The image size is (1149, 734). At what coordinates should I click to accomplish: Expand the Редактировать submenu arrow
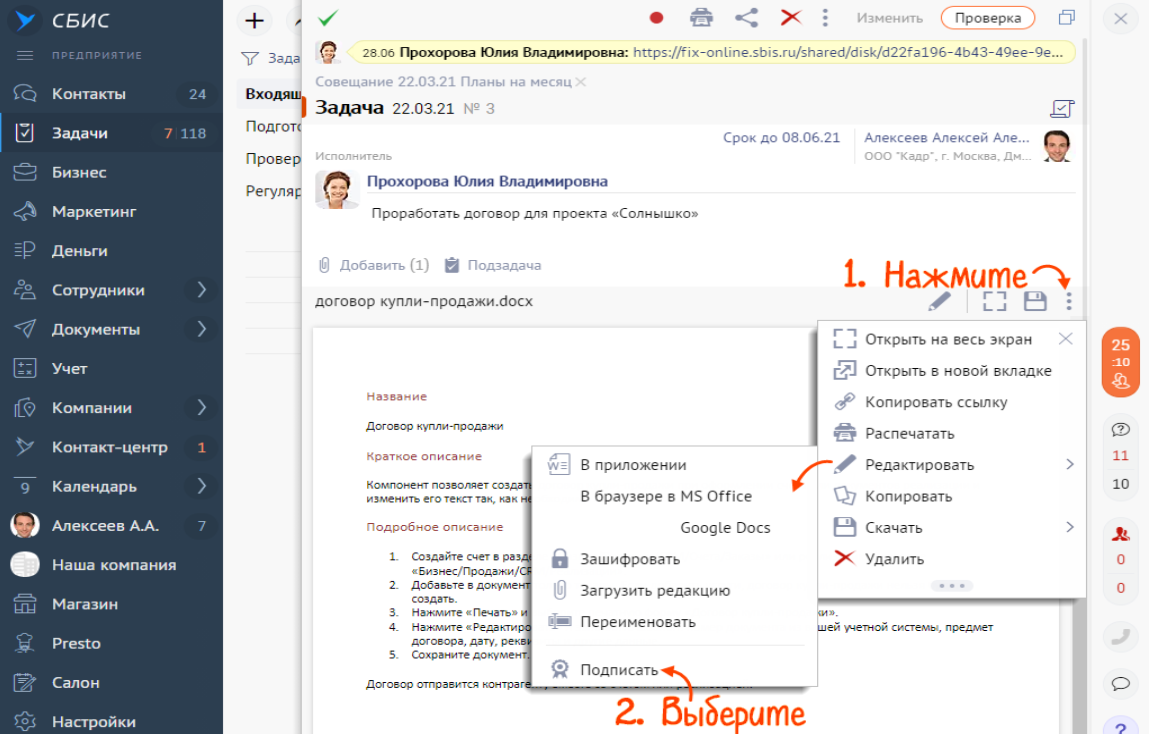click(x=1070, y=464)
